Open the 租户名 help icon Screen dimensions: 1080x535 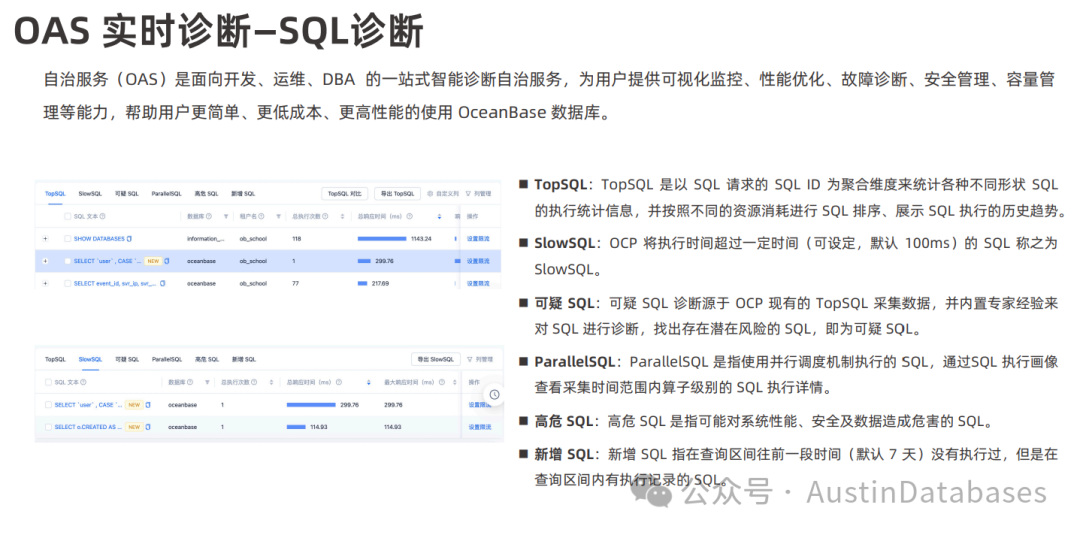(x=261, y=216)
